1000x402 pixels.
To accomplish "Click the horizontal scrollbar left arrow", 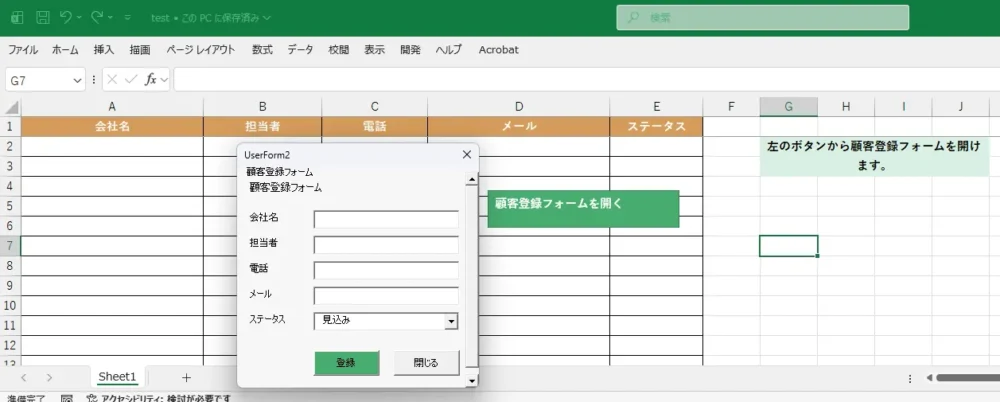I will click(929, 378).
